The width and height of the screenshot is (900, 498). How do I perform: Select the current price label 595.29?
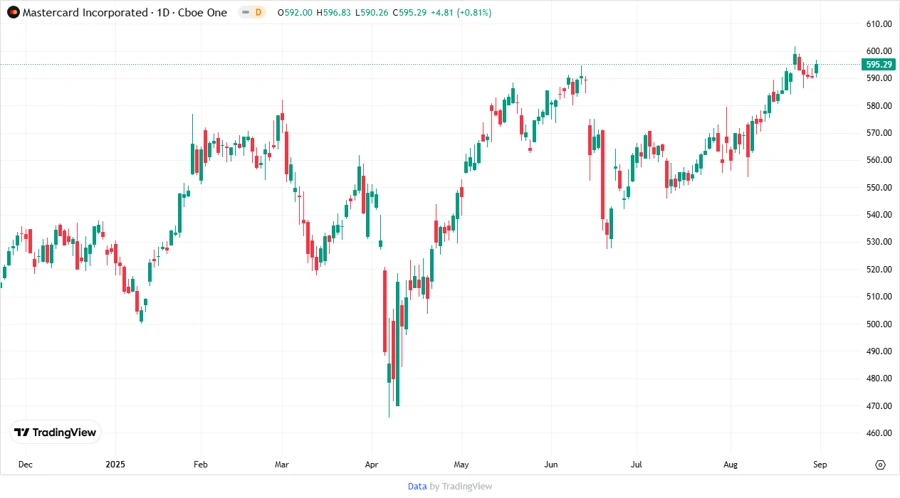[879, 65]
